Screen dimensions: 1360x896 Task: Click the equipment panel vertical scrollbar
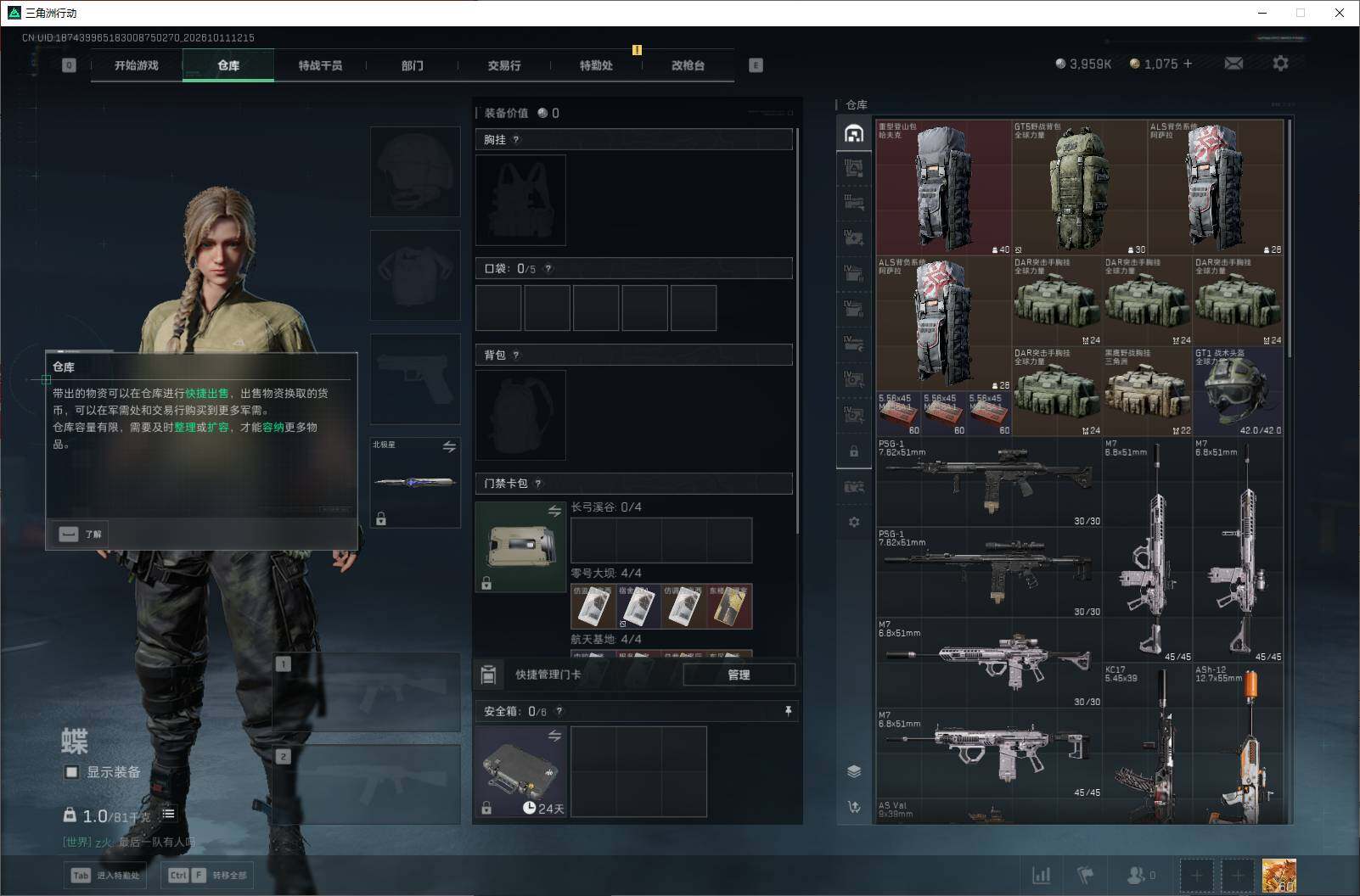click(x=797, y=331)
